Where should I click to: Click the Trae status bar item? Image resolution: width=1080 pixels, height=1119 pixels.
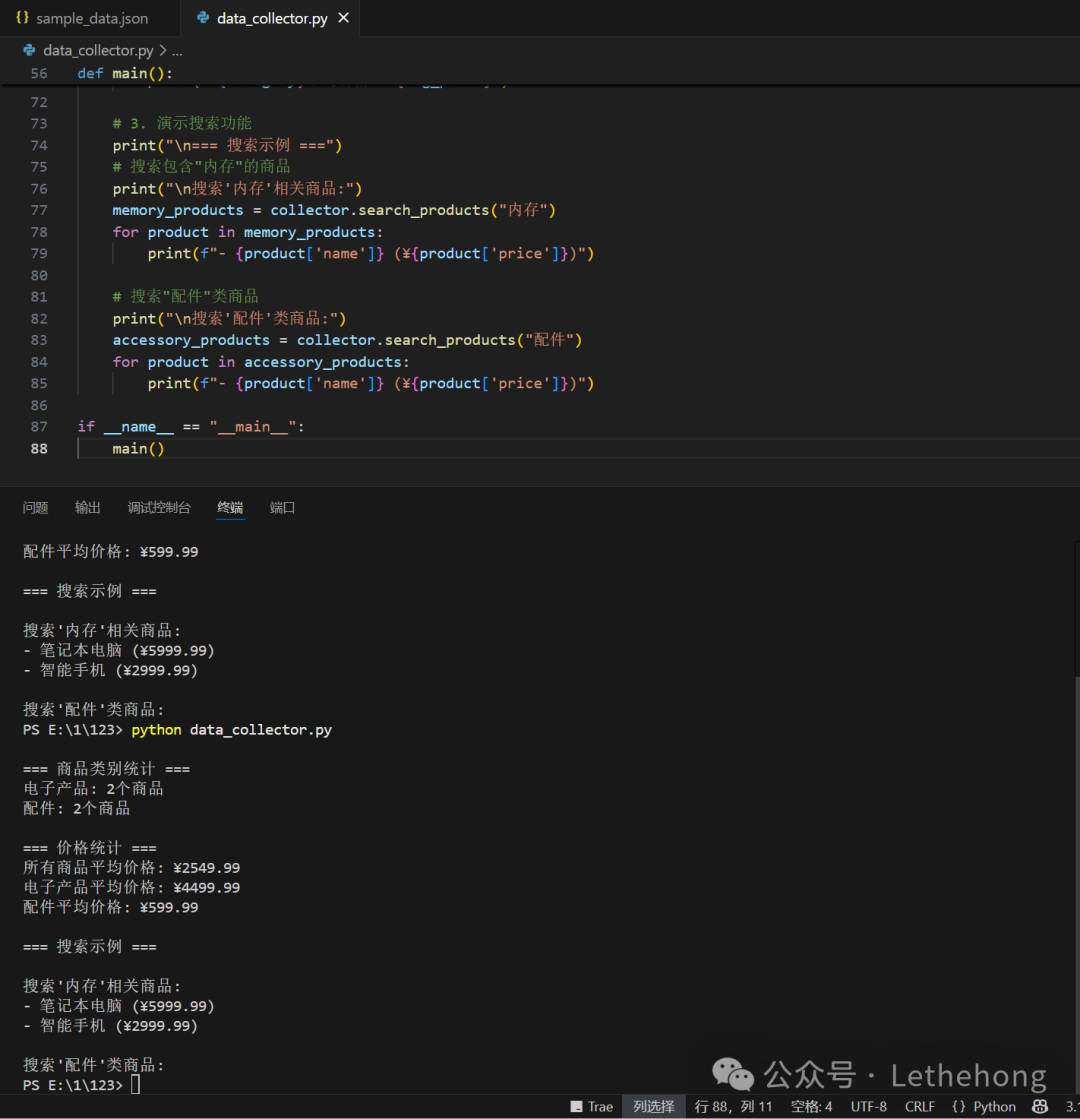click(592, 1106)
